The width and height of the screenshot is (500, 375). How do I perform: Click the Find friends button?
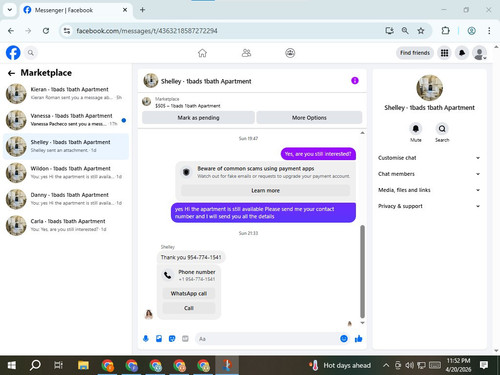coord(415,53)
